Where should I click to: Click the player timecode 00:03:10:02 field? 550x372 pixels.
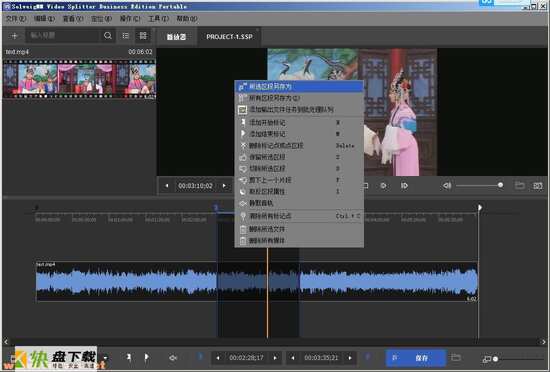click(195, 185)
